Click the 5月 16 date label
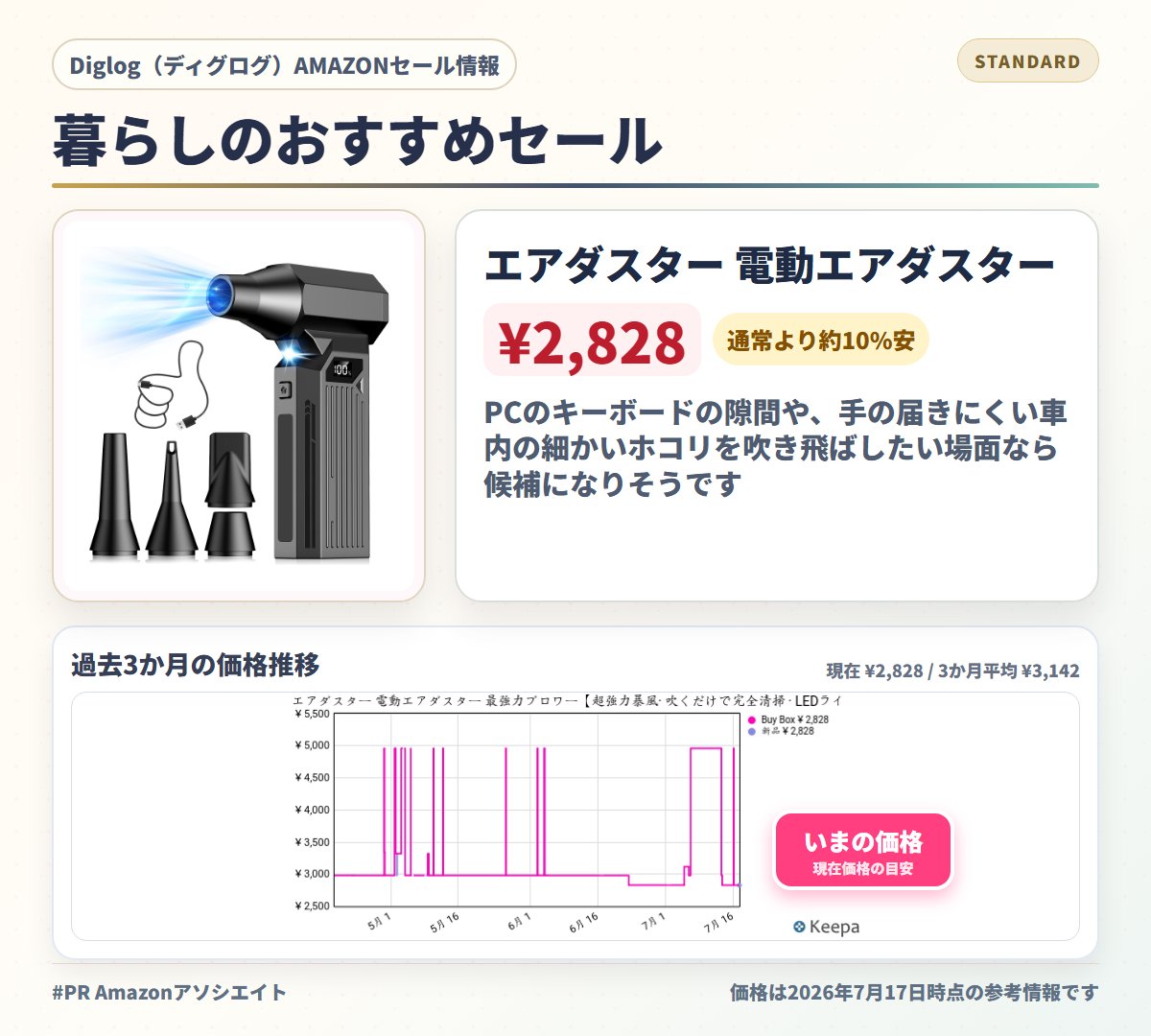Screen dimensions: 1151x1036 (x=445, y=923)
